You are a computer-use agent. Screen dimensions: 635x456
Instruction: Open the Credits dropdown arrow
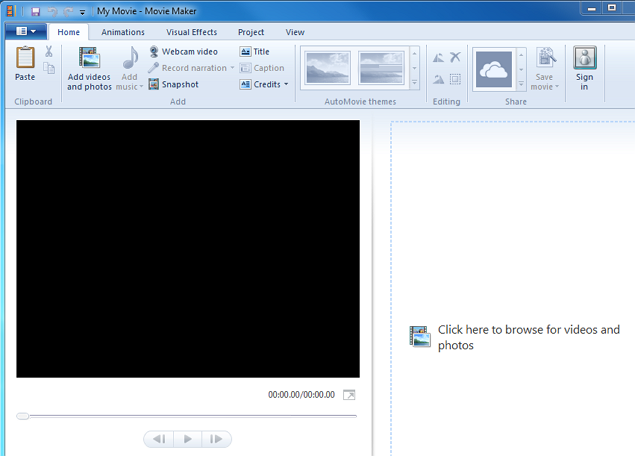pos(286,85)
